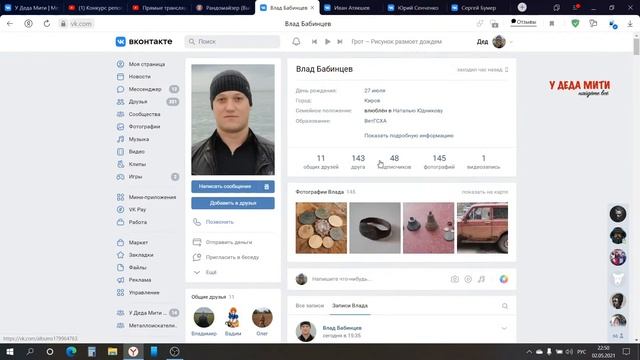Open the 143 друга counter
This screenshot has height=360, width=640.
pyautogui.click(x=358, y=162)
